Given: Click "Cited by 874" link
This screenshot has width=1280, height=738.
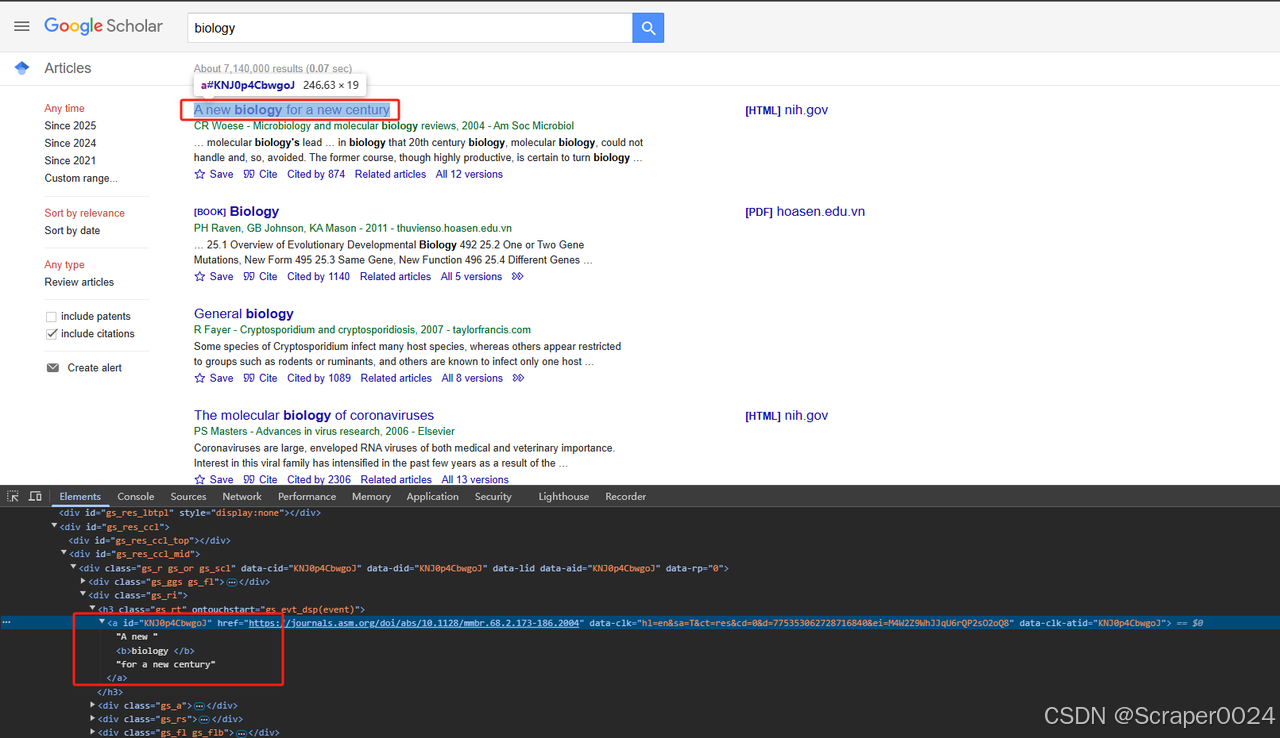Looking at the screenshot, I should click(x=316, y=174).
